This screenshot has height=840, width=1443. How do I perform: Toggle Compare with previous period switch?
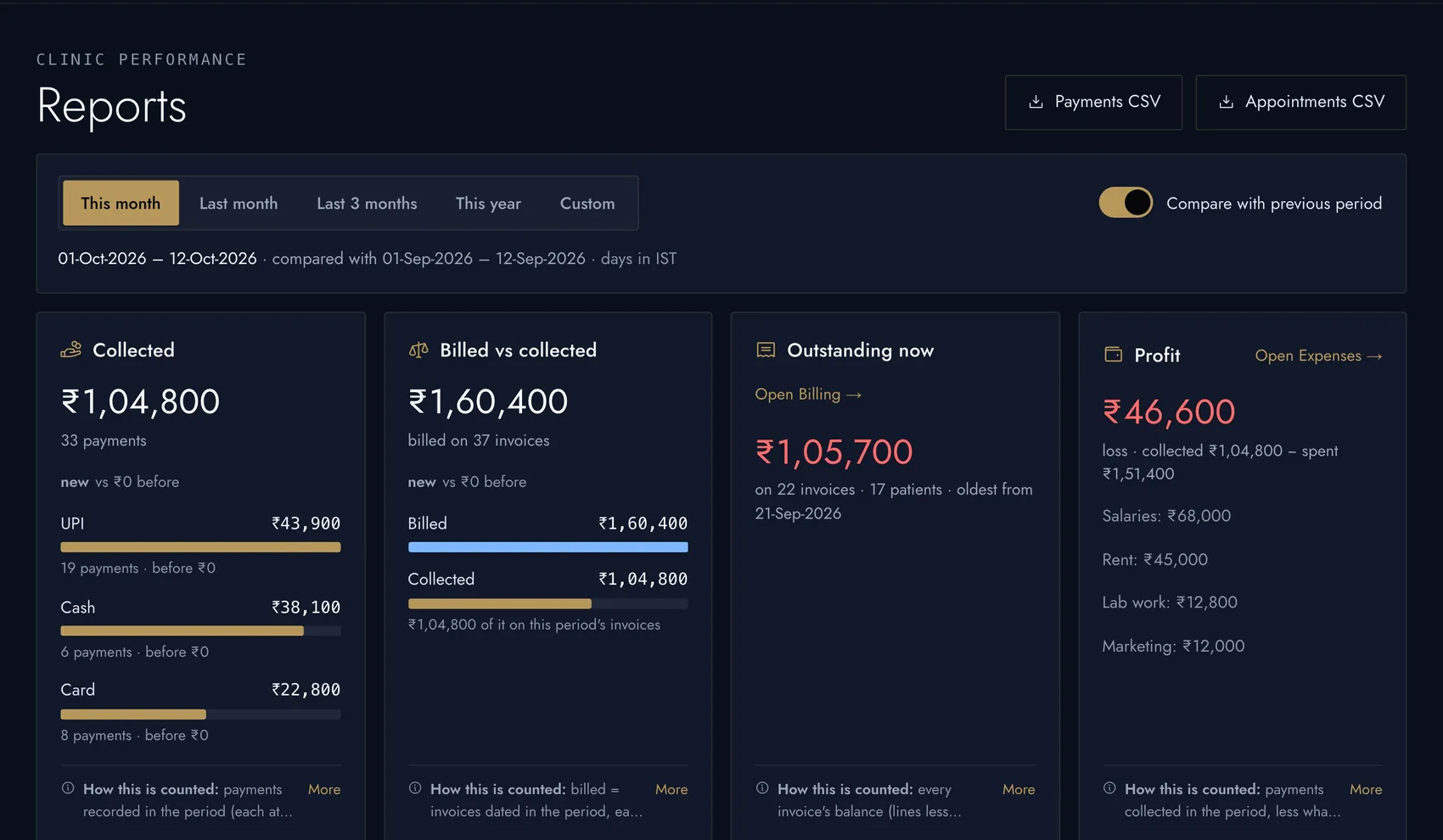pyautogui.click(x=1126, y=203)
